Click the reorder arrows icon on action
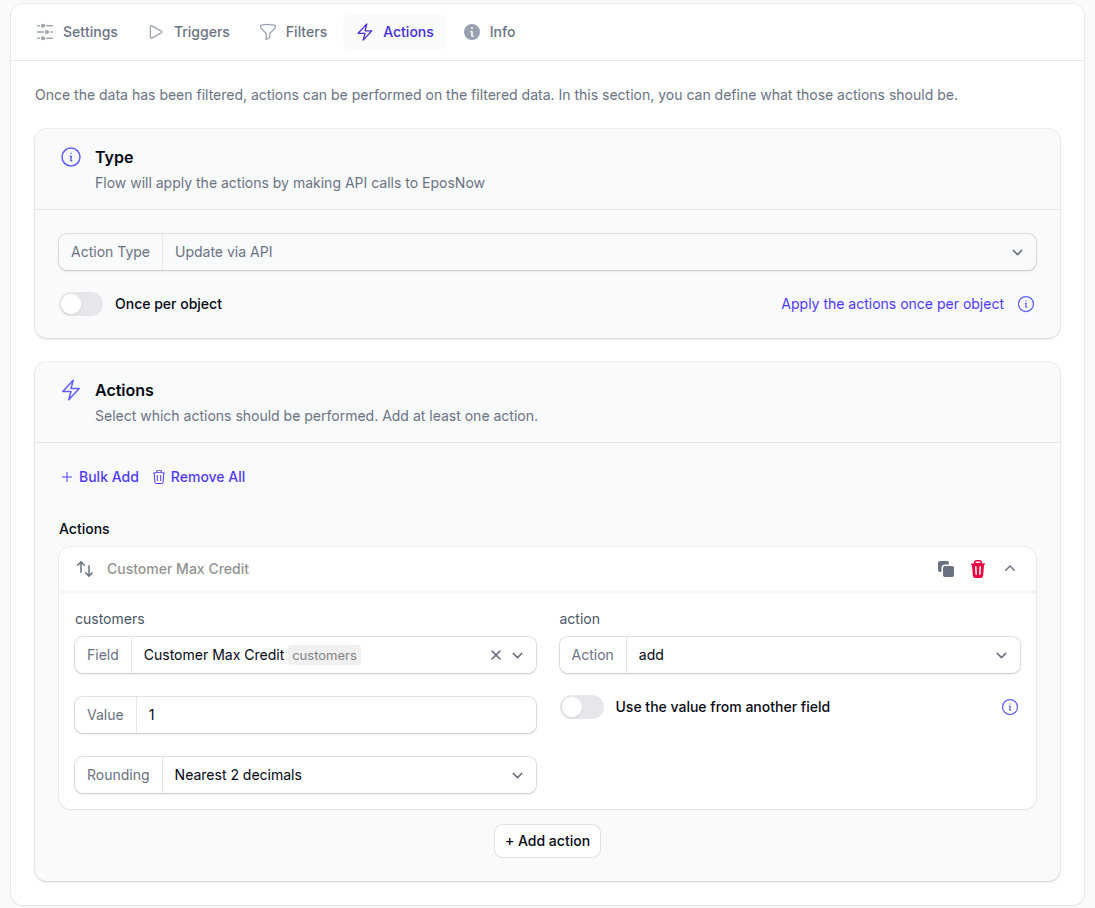 [x=85, y=569]
